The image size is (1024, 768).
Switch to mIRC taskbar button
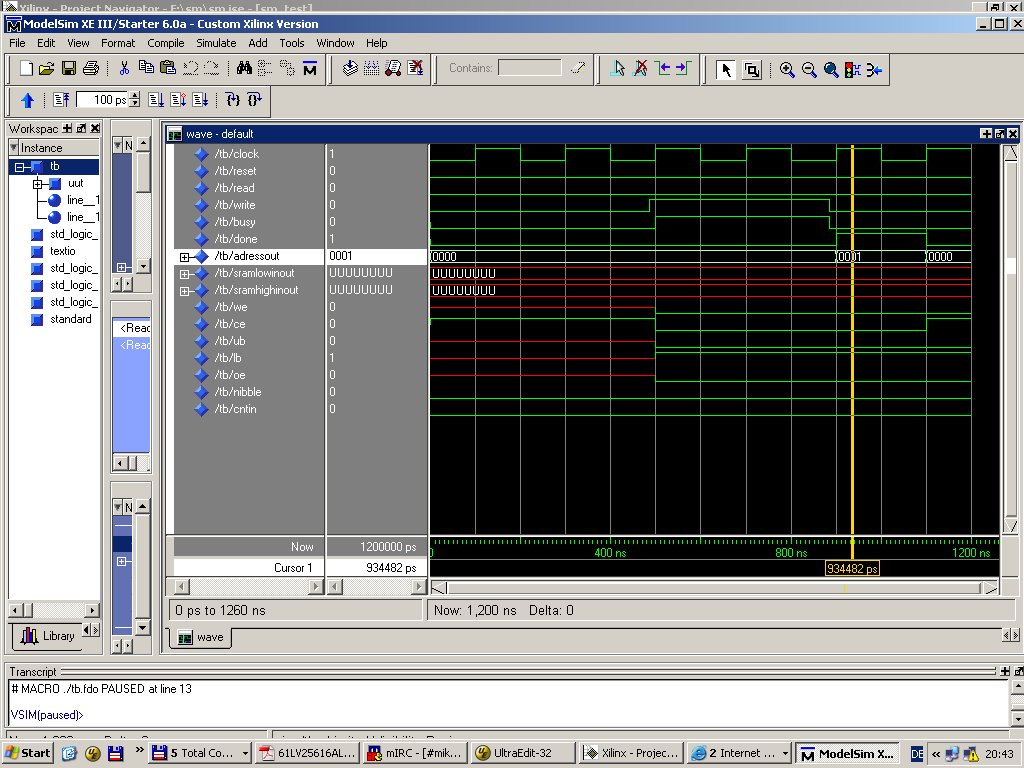[415, 753]
